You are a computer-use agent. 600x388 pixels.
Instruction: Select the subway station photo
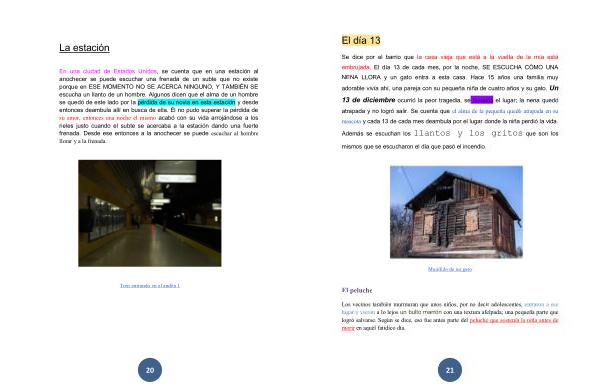click(x=150, y=213)
